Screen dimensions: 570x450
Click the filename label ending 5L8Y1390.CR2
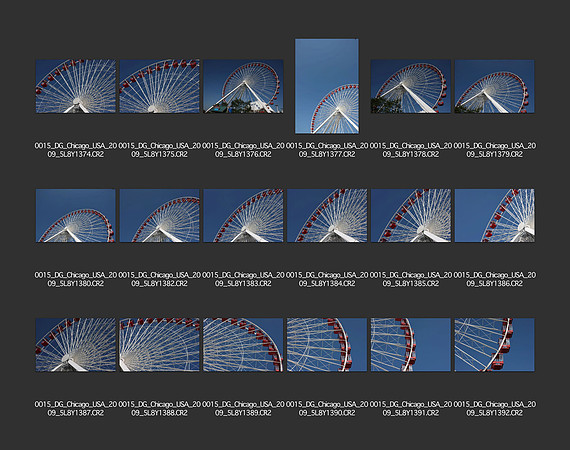point(327,408)
